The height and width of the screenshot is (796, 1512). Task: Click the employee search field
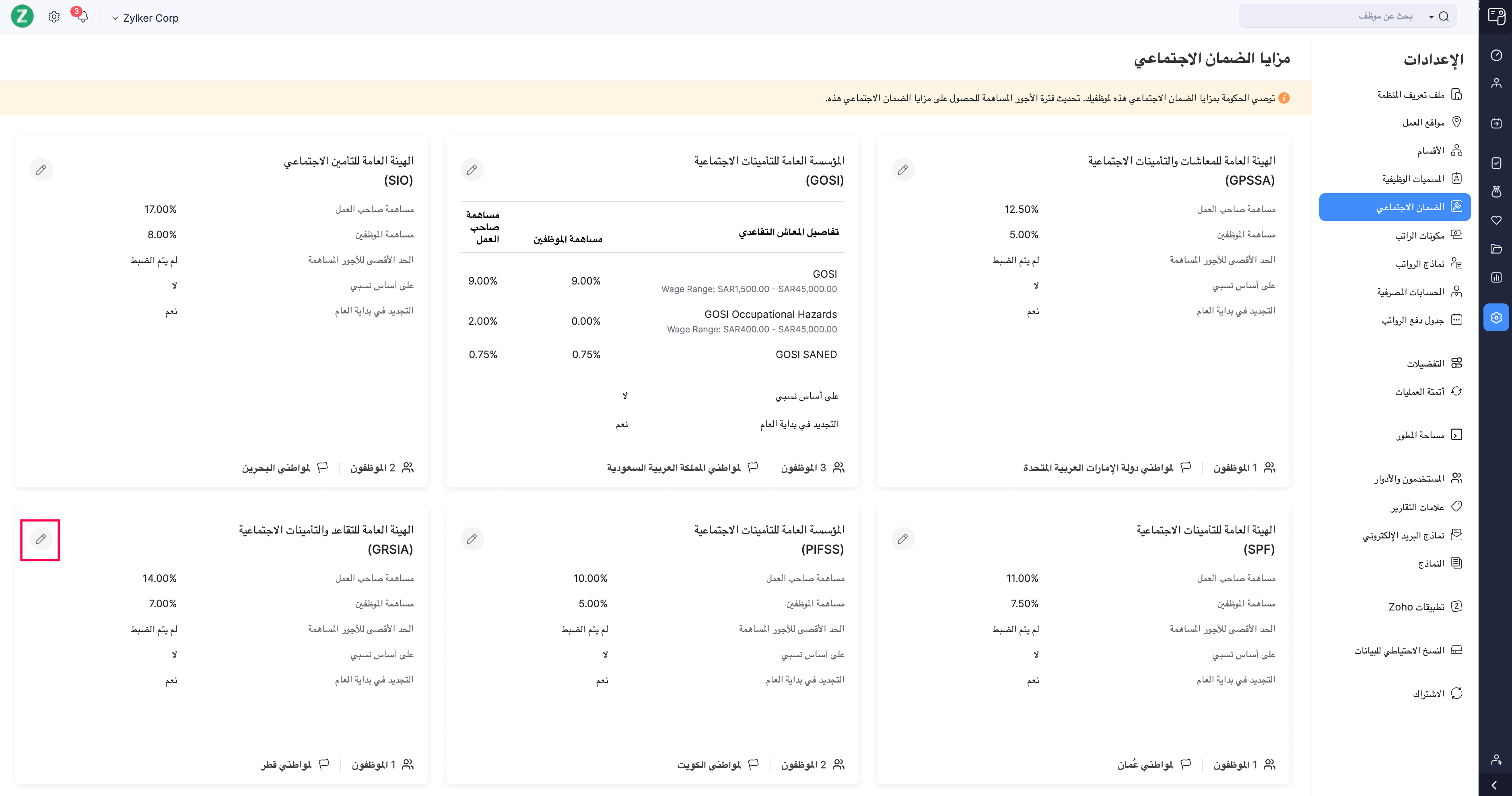coord(1338,16)
